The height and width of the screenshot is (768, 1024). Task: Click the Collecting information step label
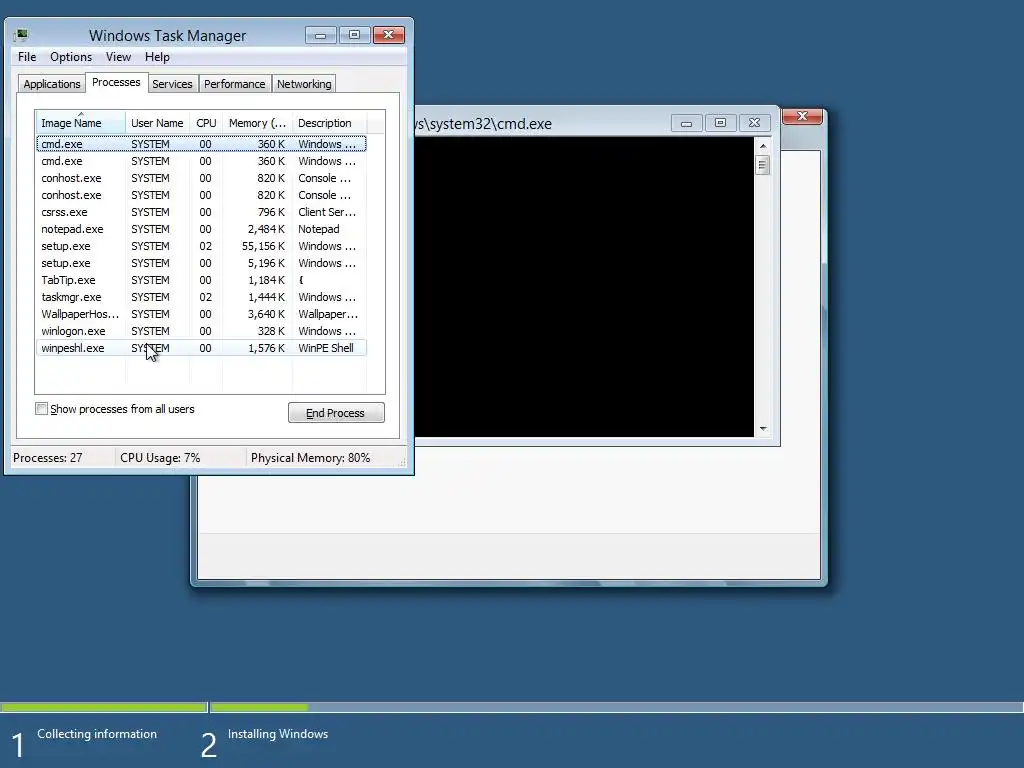97,733
